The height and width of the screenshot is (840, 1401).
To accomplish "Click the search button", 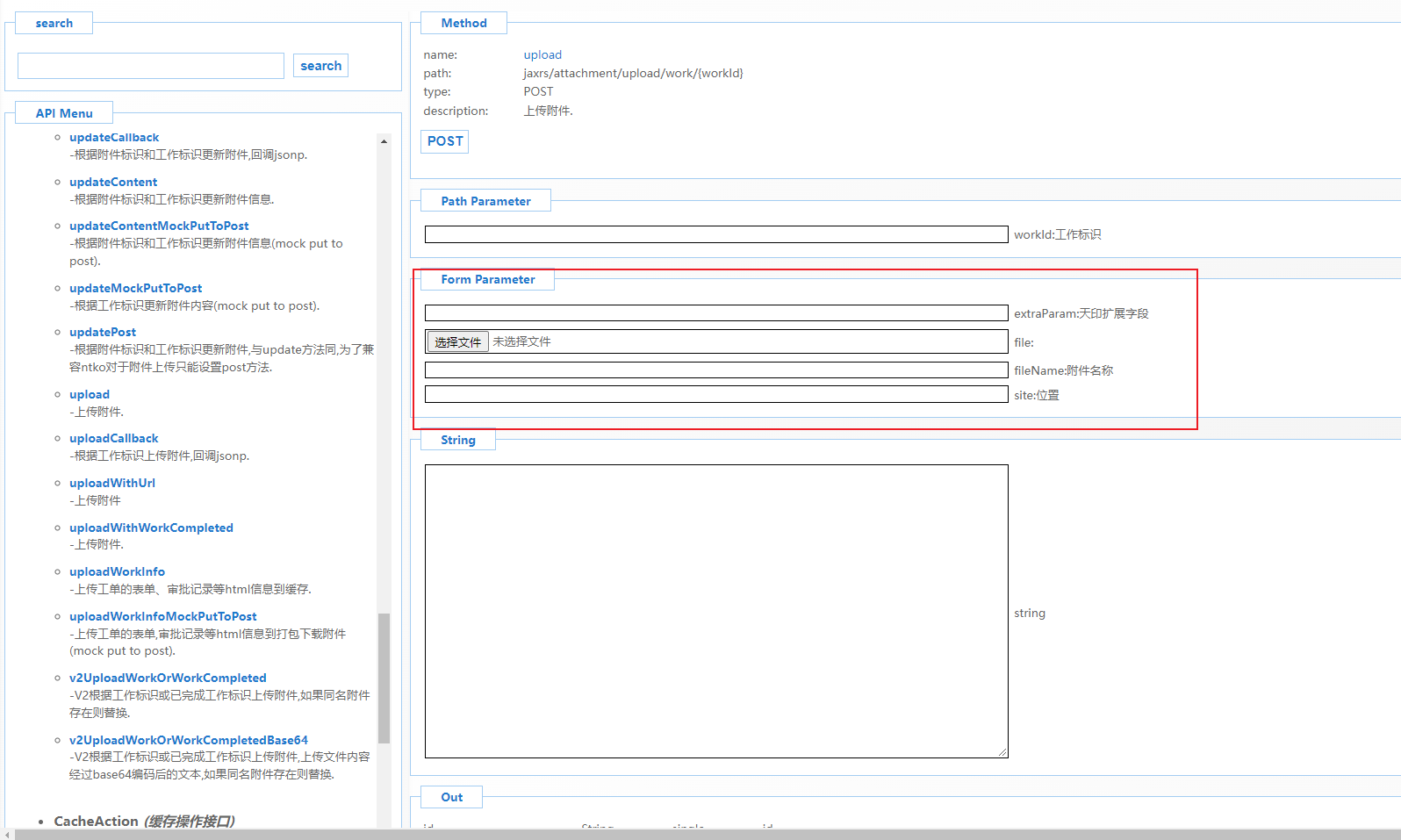I will (x=320, y=66).
